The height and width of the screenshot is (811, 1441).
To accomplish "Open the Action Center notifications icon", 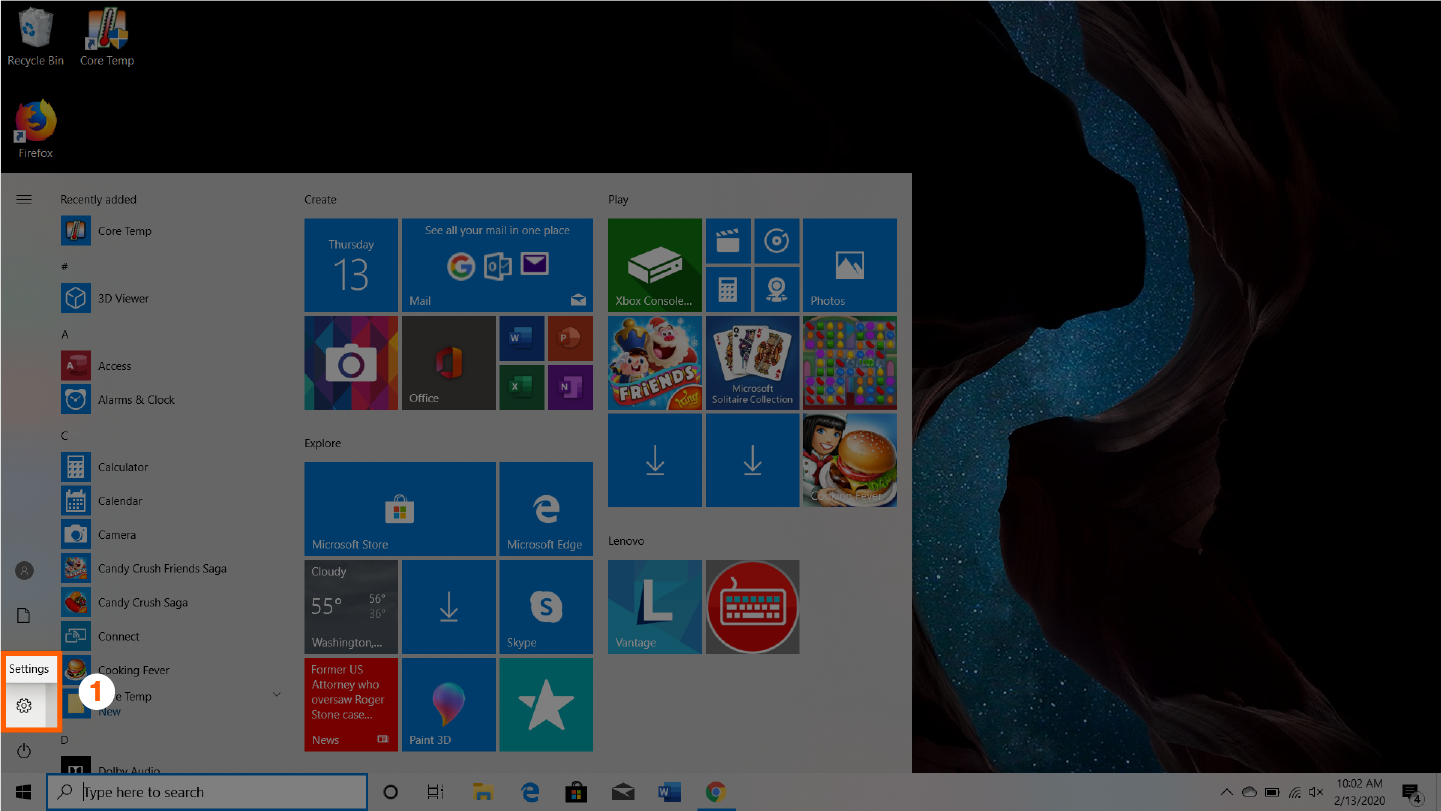I will (x=1411, y=792).
